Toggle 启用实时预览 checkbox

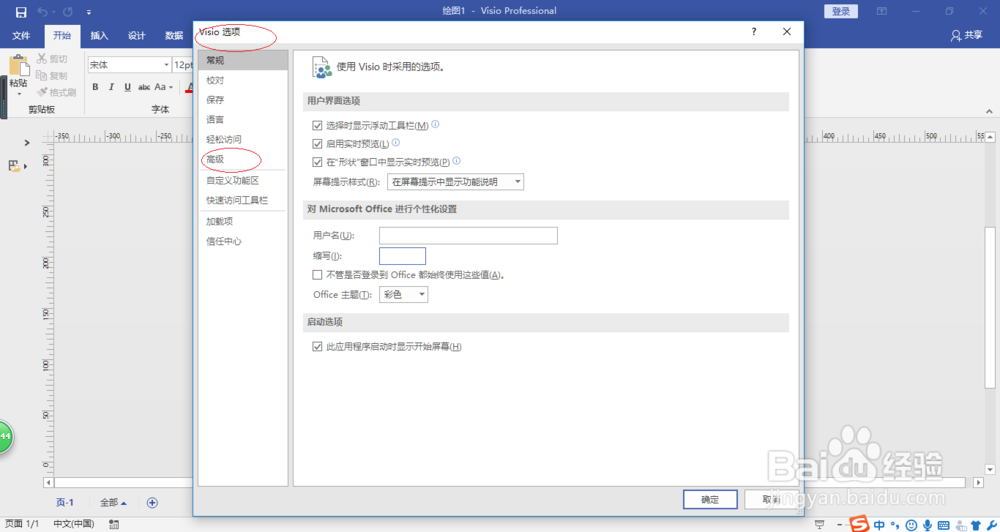[317, 144]
